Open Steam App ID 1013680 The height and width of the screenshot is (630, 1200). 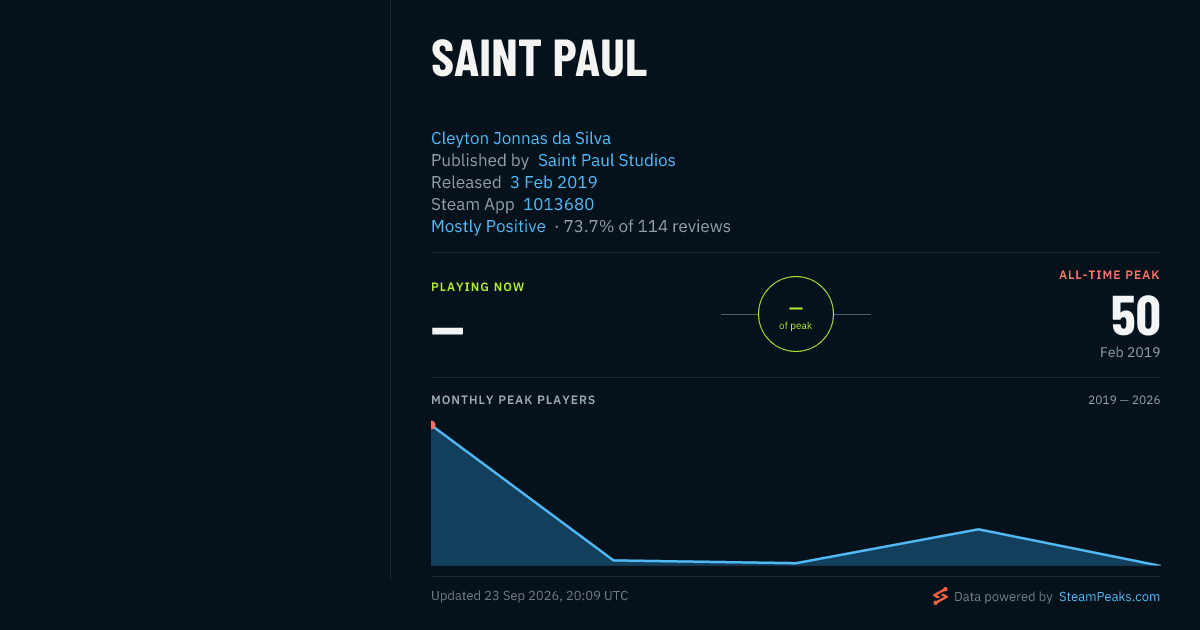(x=558, y=204)
